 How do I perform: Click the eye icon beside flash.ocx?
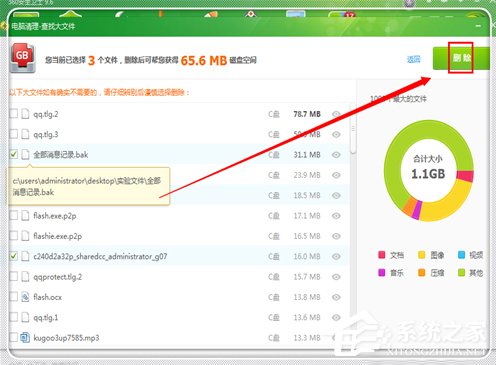click(x=336, y=297)
